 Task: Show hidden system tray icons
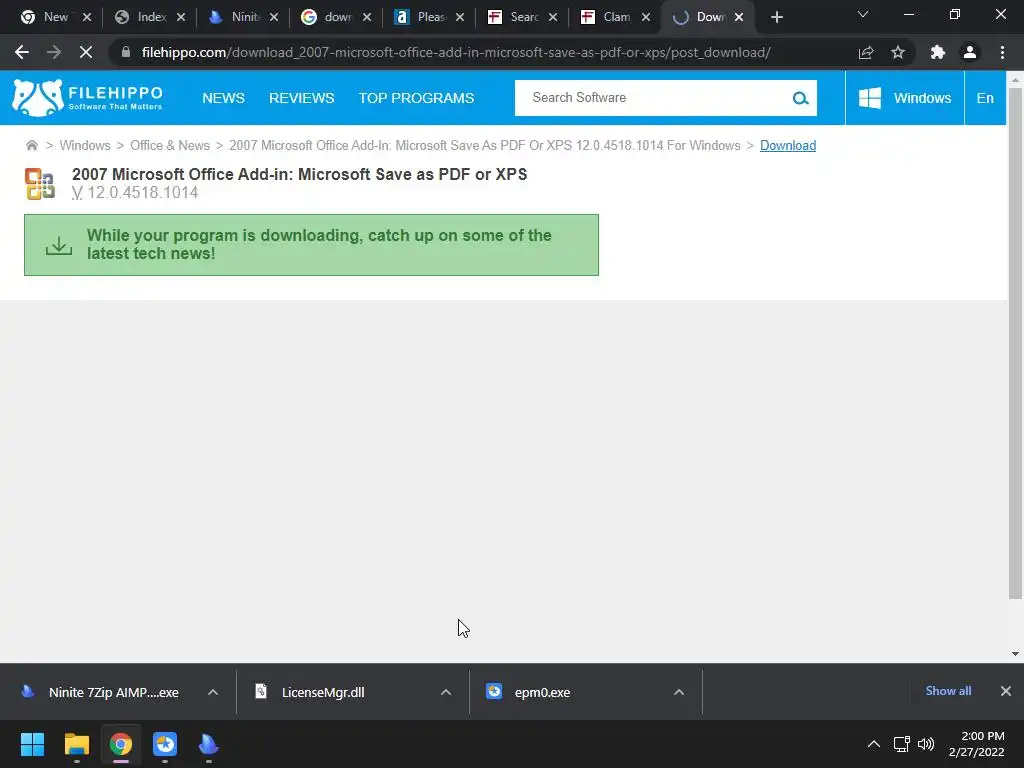tap(874, 744)
